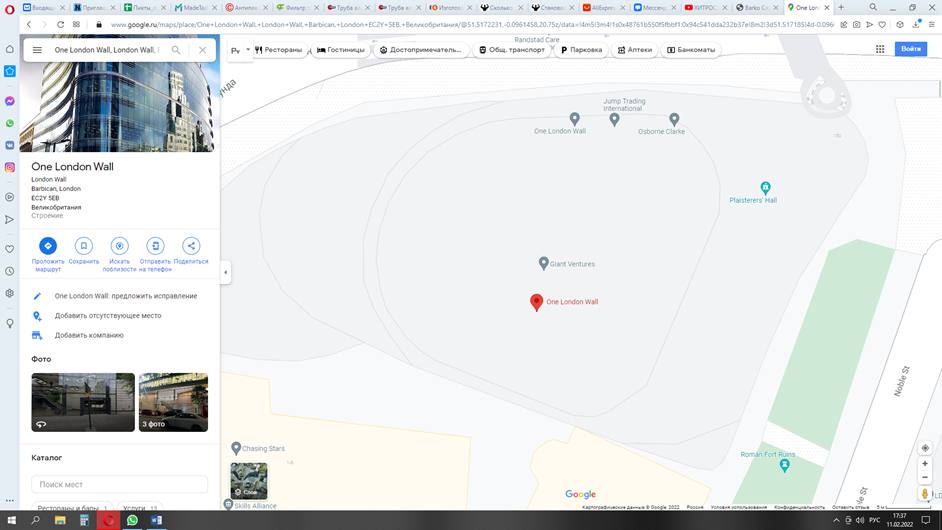Click the Giant Ventures map marker
The width and height of the screenshot is (942, 530).
click(543, 263)
